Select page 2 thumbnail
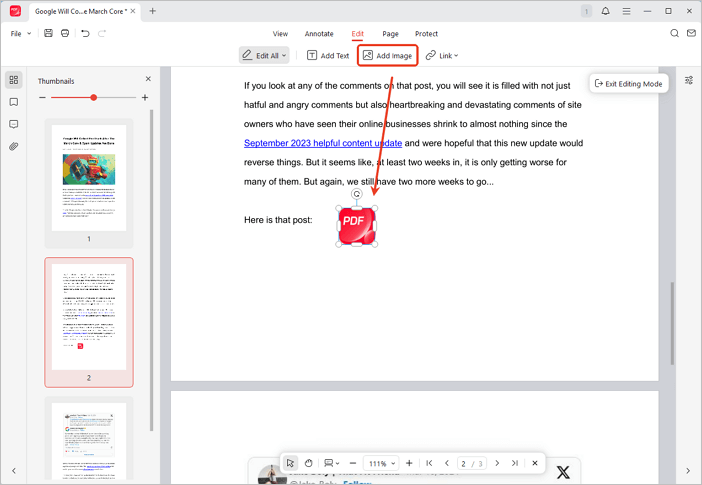Image resolution: width=702 pixels, height=485 pixels. 89,317
